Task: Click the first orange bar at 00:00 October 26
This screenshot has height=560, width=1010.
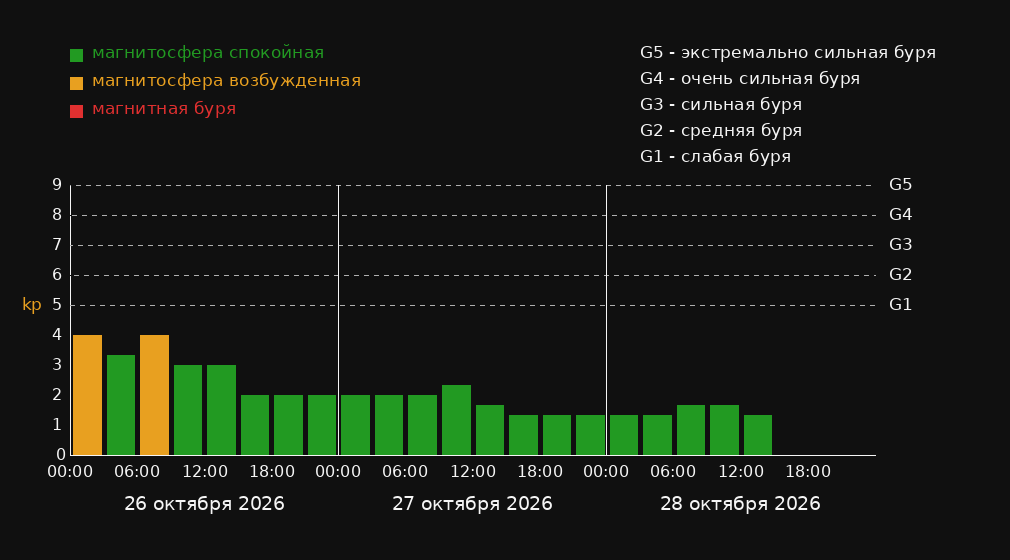Action: click(x=88, y=395)
